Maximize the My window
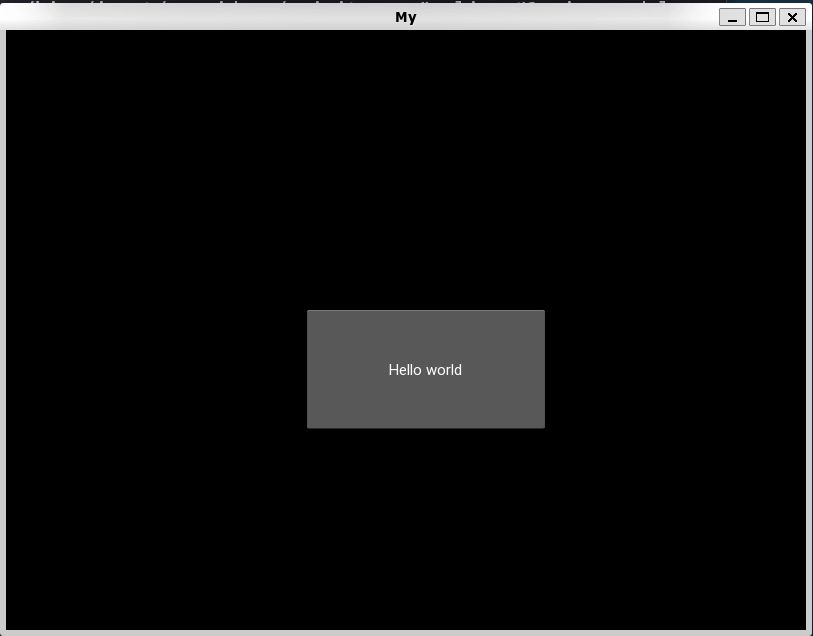Screen dimensions: 813x636 (x=762, y=18)
